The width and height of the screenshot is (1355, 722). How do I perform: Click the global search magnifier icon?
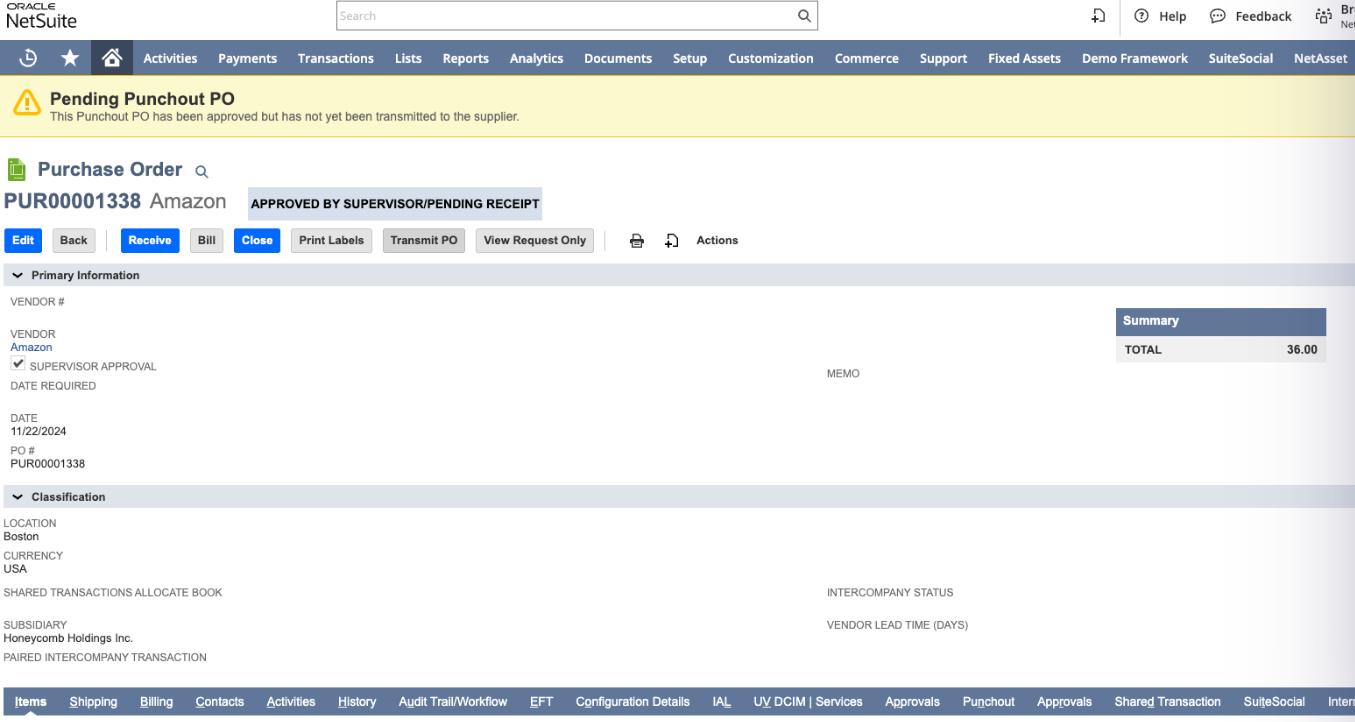coord(804,16)
